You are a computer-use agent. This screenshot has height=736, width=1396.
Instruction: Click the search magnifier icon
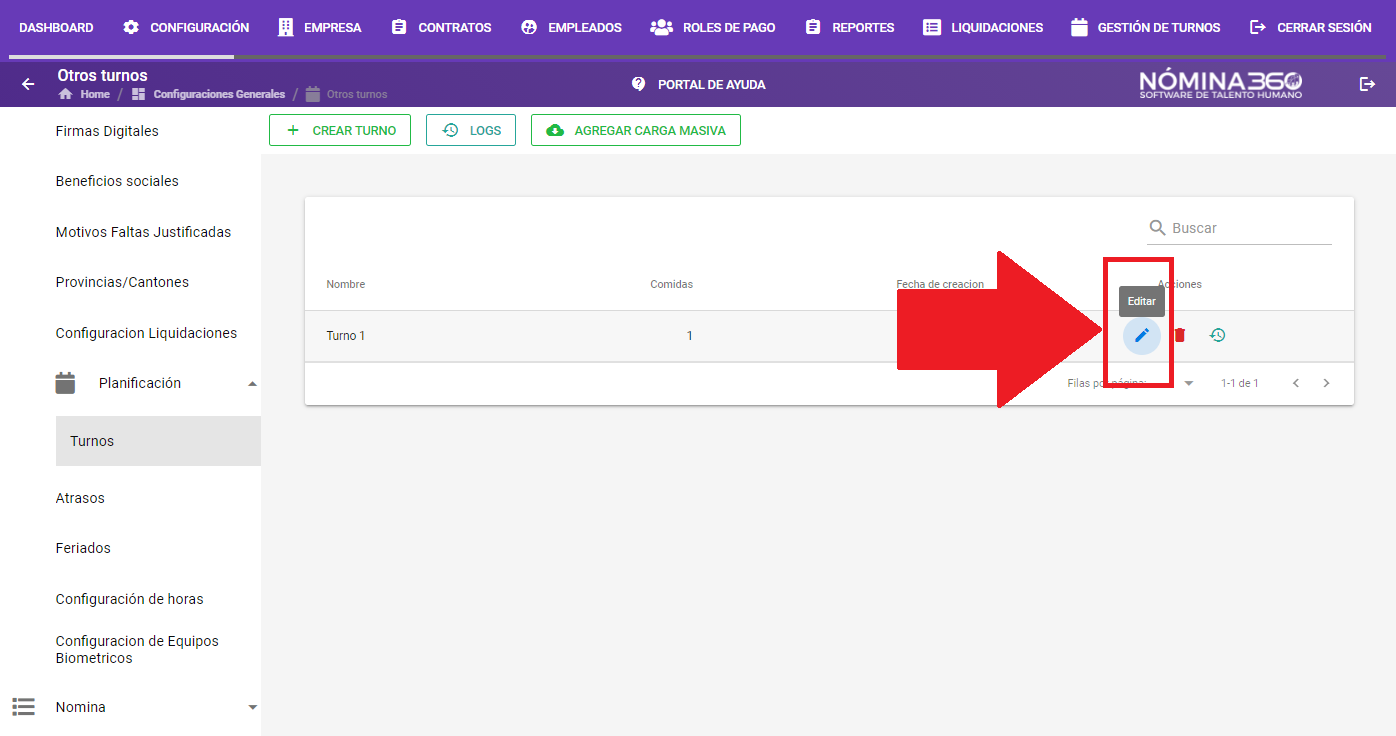[1158, 228]
